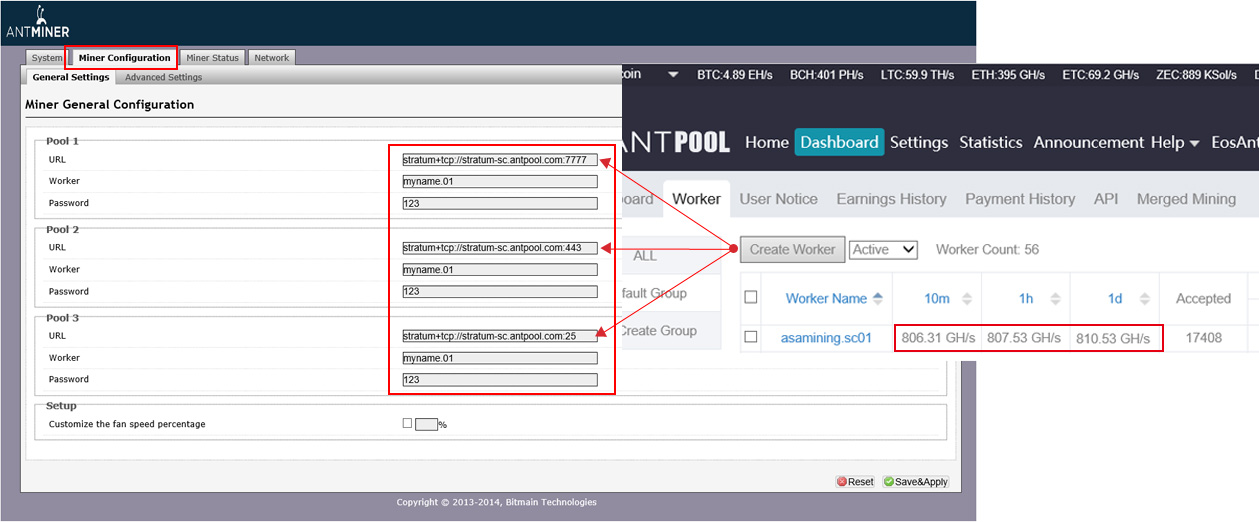Click the Accepted column header

(x=1203, y=298)
